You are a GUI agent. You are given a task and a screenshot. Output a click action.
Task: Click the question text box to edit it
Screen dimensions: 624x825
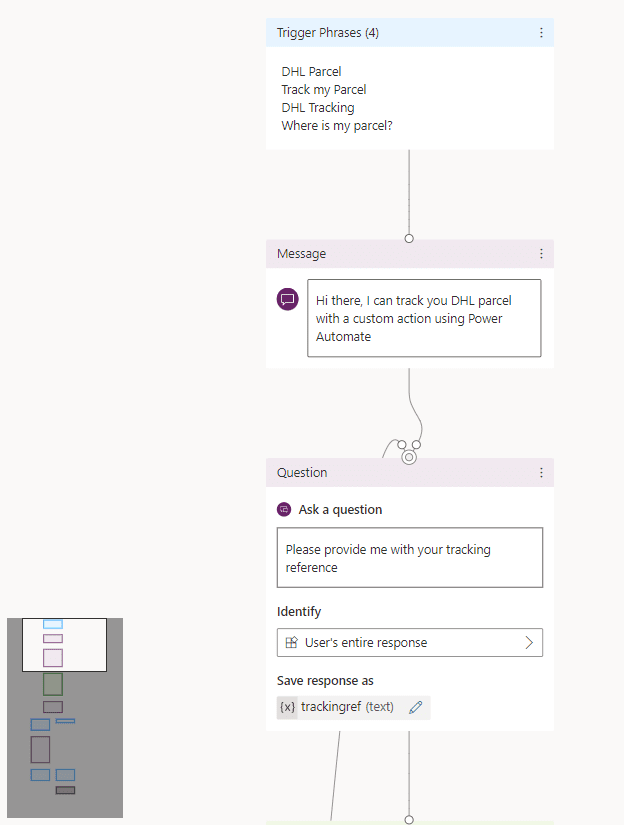point(409,558)
